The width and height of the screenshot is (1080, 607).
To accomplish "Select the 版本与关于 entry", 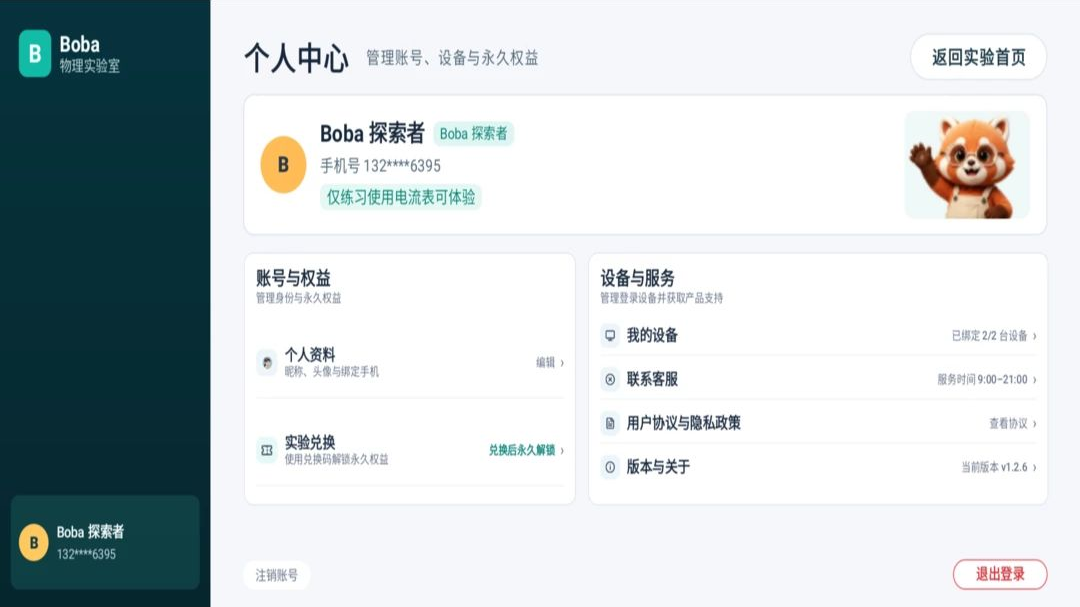I will (818, 467).
